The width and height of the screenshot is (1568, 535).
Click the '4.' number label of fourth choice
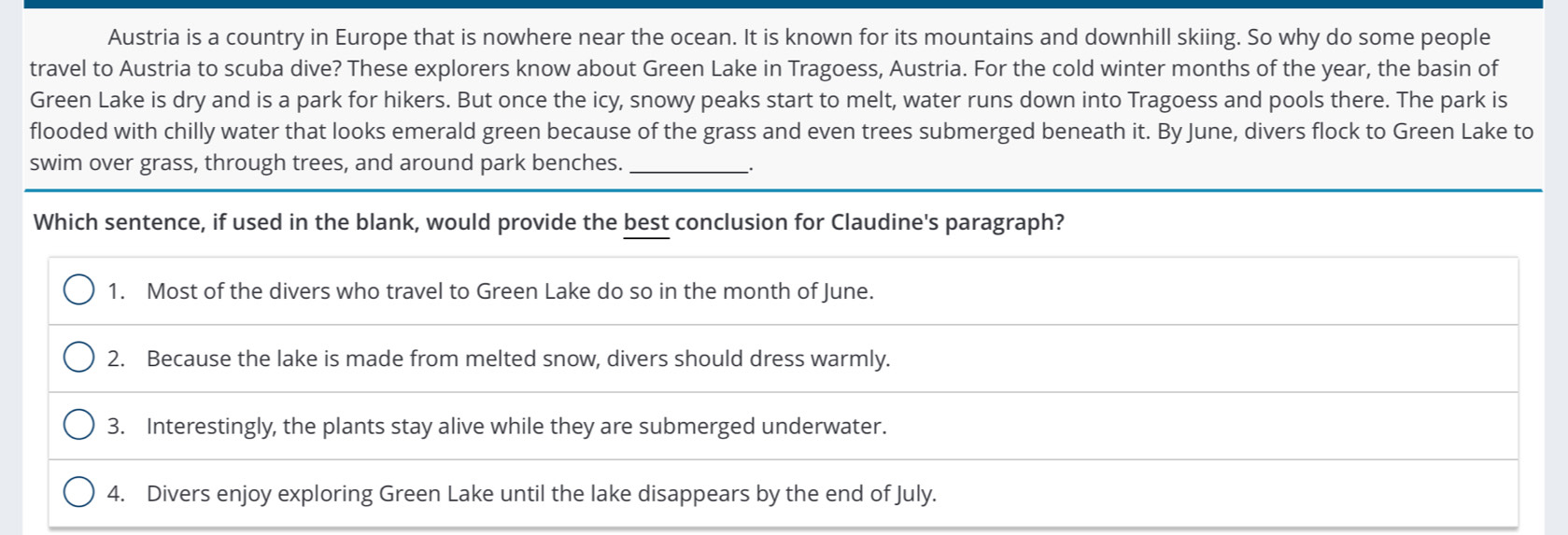[116, 494]
